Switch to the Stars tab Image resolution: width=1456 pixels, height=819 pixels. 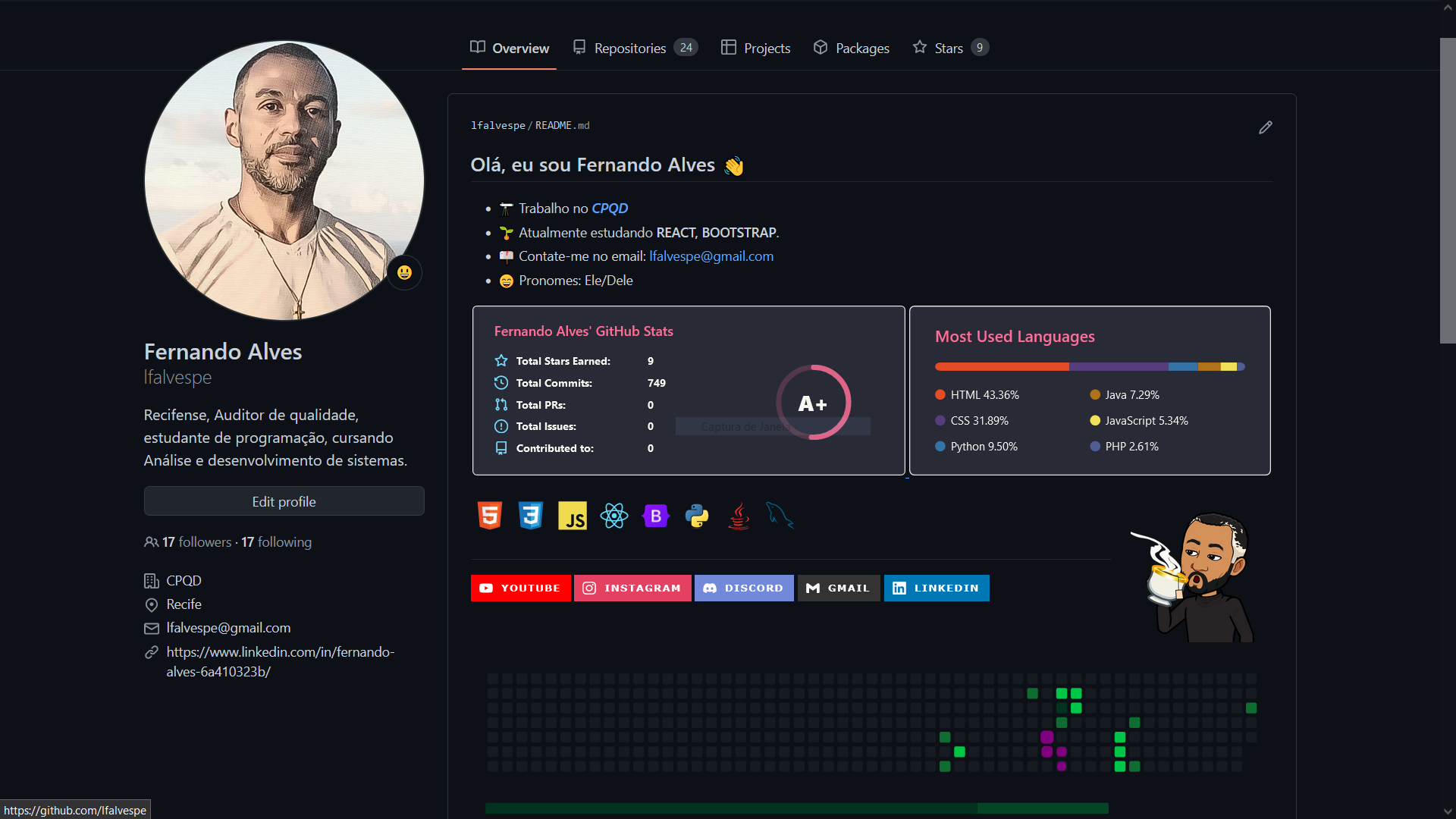coord(949,48)
